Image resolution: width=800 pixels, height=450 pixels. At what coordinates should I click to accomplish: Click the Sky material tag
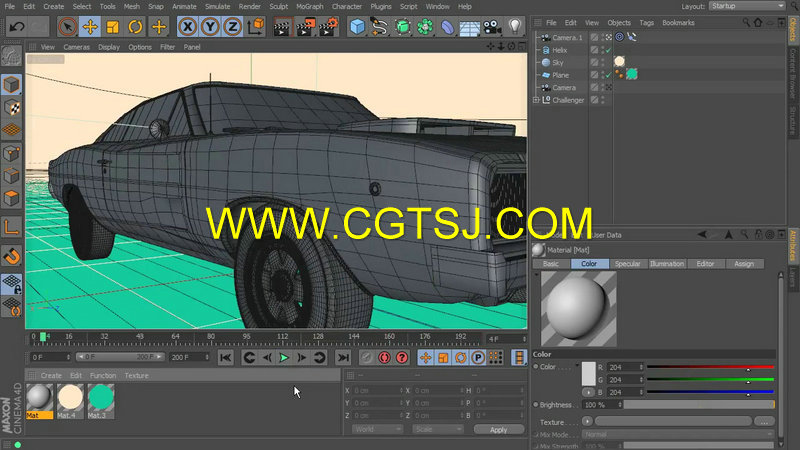click(619, 61)
